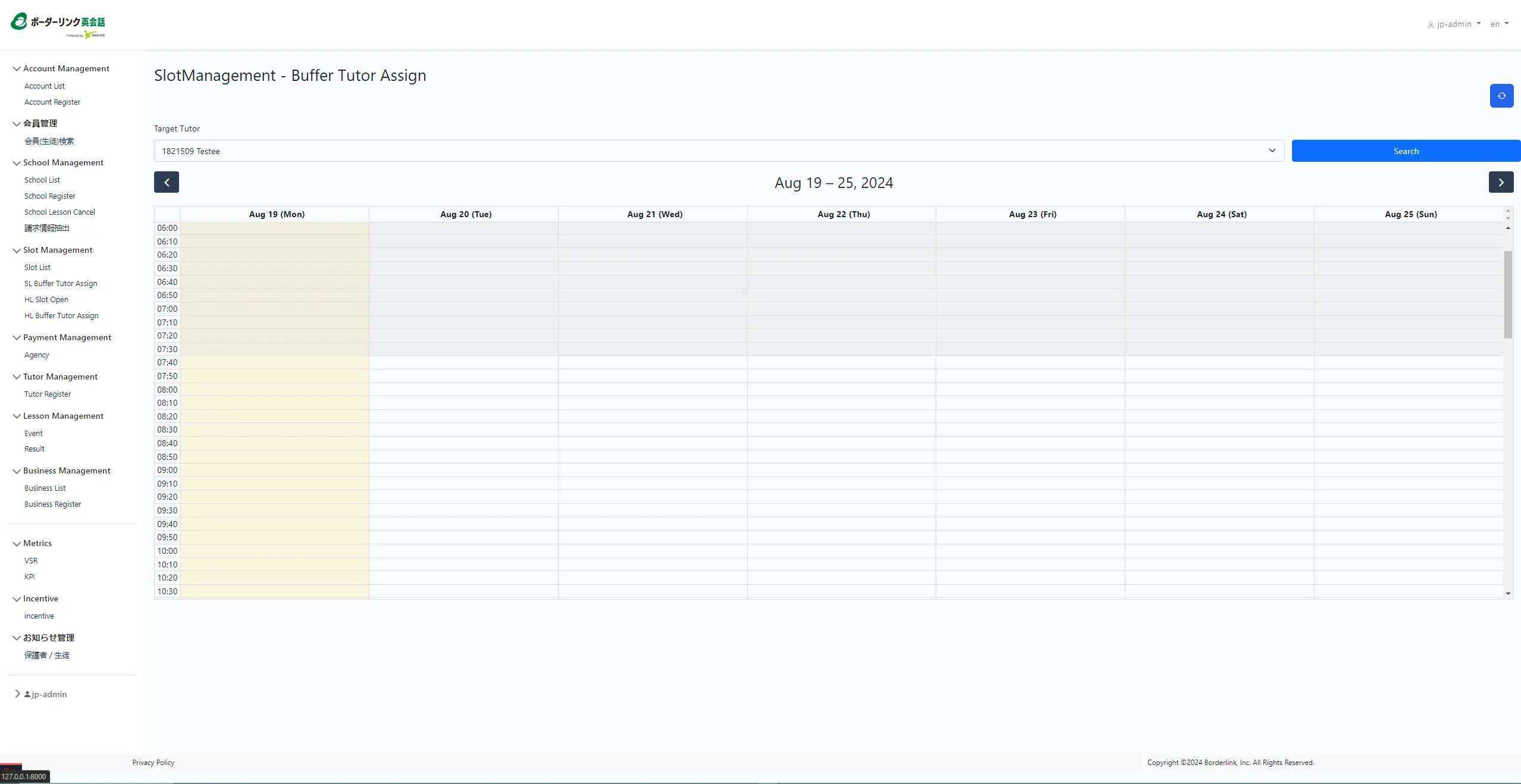Image resolution: width=1521 pixels, height=784 pixels.
Task: Go to previous week with left arrow
Action: coord(167,182)
